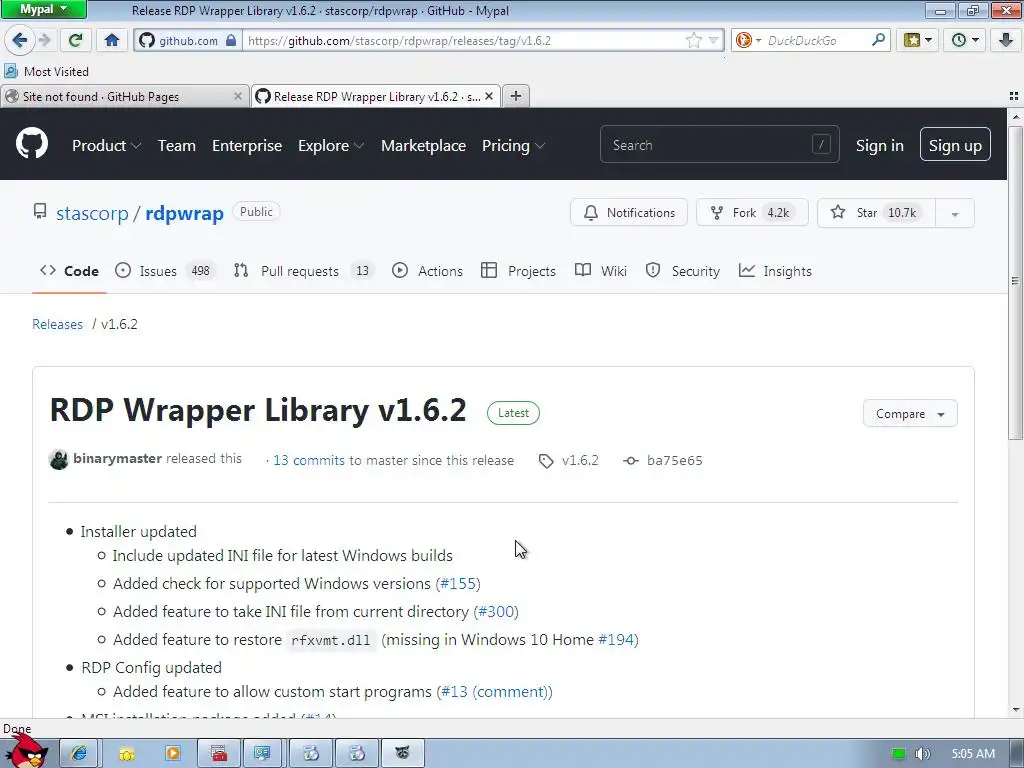Screen dimensions: 1024x768
Task: Reload the current page
Action: (x=75, y=40)
